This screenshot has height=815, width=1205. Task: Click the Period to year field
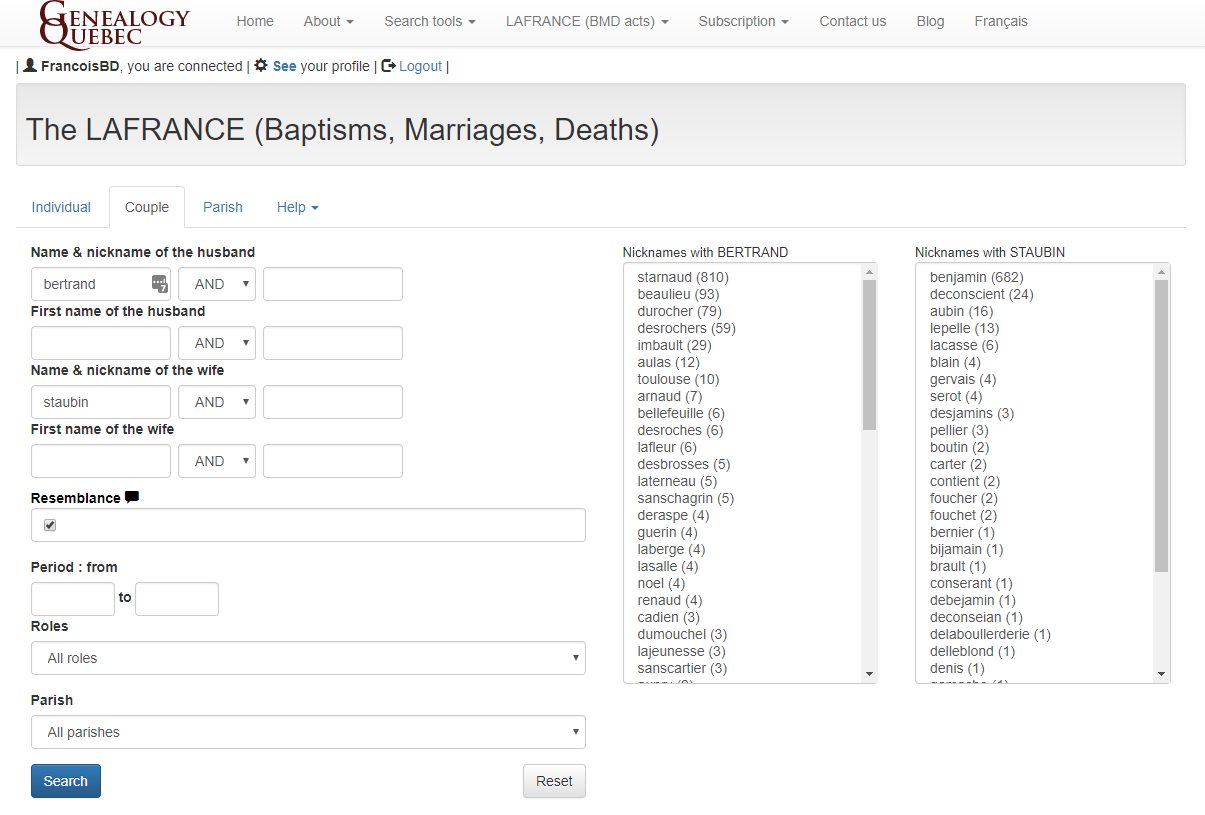177,599
